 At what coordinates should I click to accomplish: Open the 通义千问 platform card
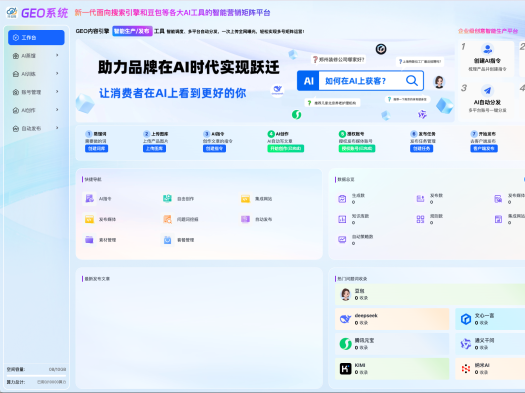coord(490,344)
